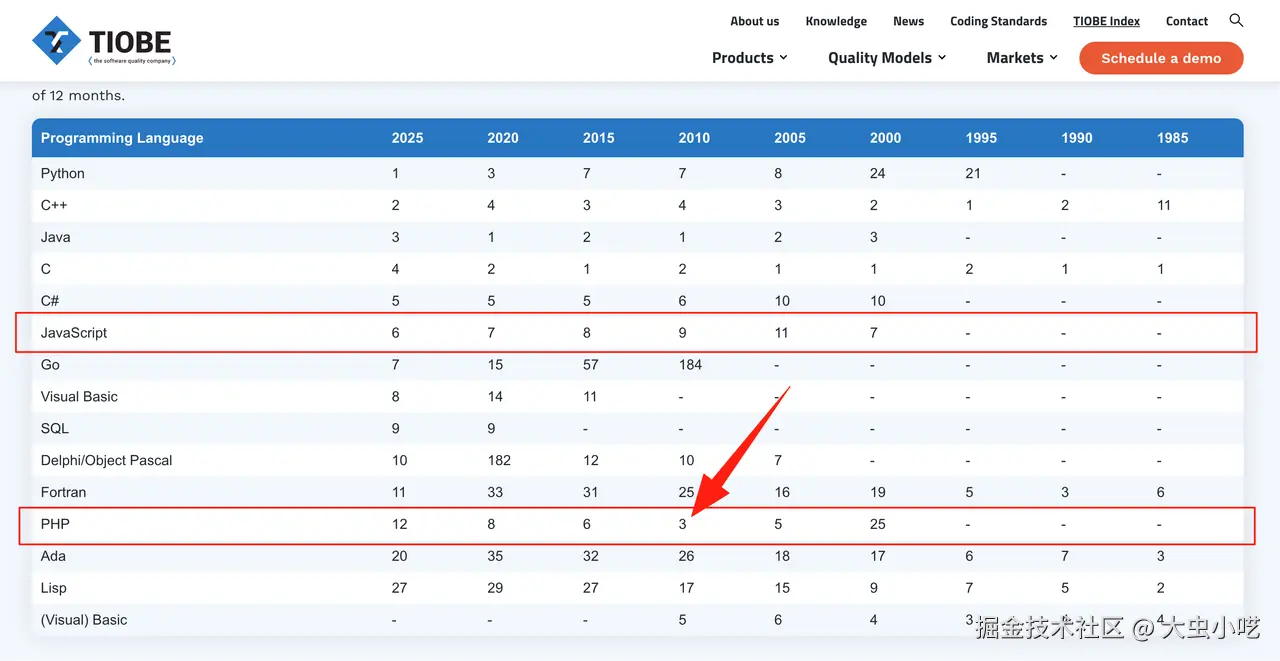Click Go's 2010 rank value 184
1280x661 pixels.
tap(691, 365)
